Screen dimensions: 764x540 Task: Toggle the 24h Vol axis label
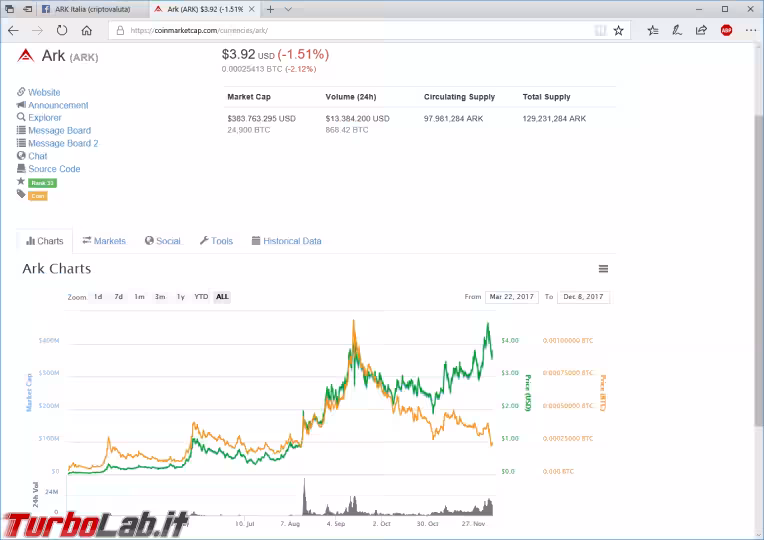pos(36,494)
